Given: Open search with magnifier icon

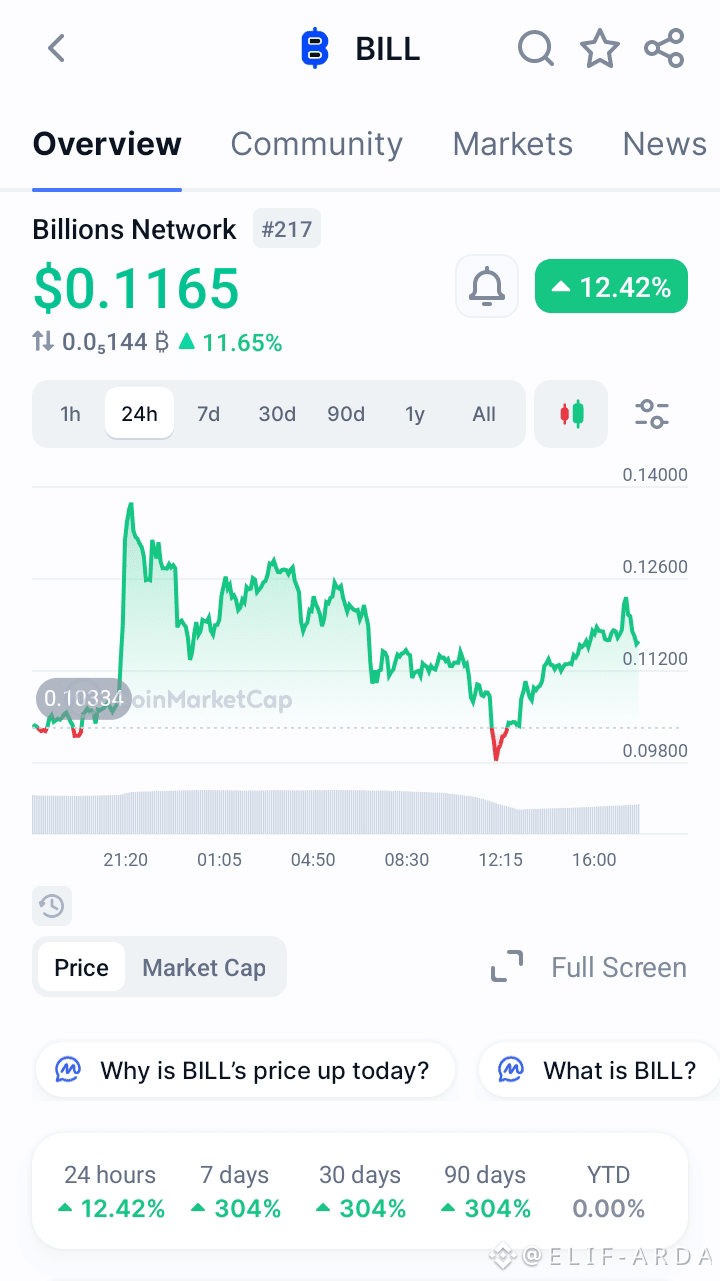Looking at the screenshot, I should click(536, 48).
